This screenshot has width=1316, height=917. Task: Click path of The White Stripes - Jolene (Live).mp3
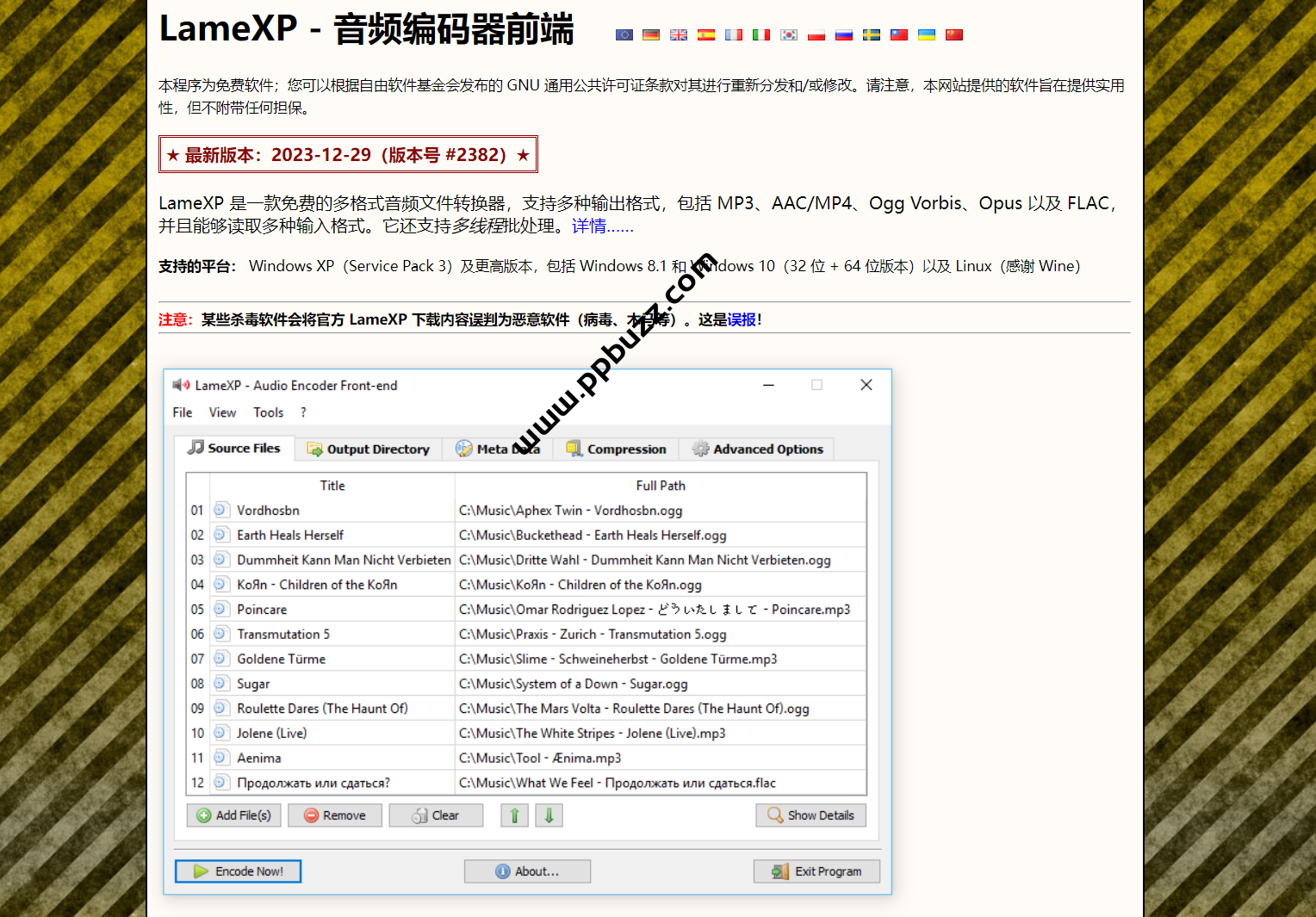pos(593,733)
